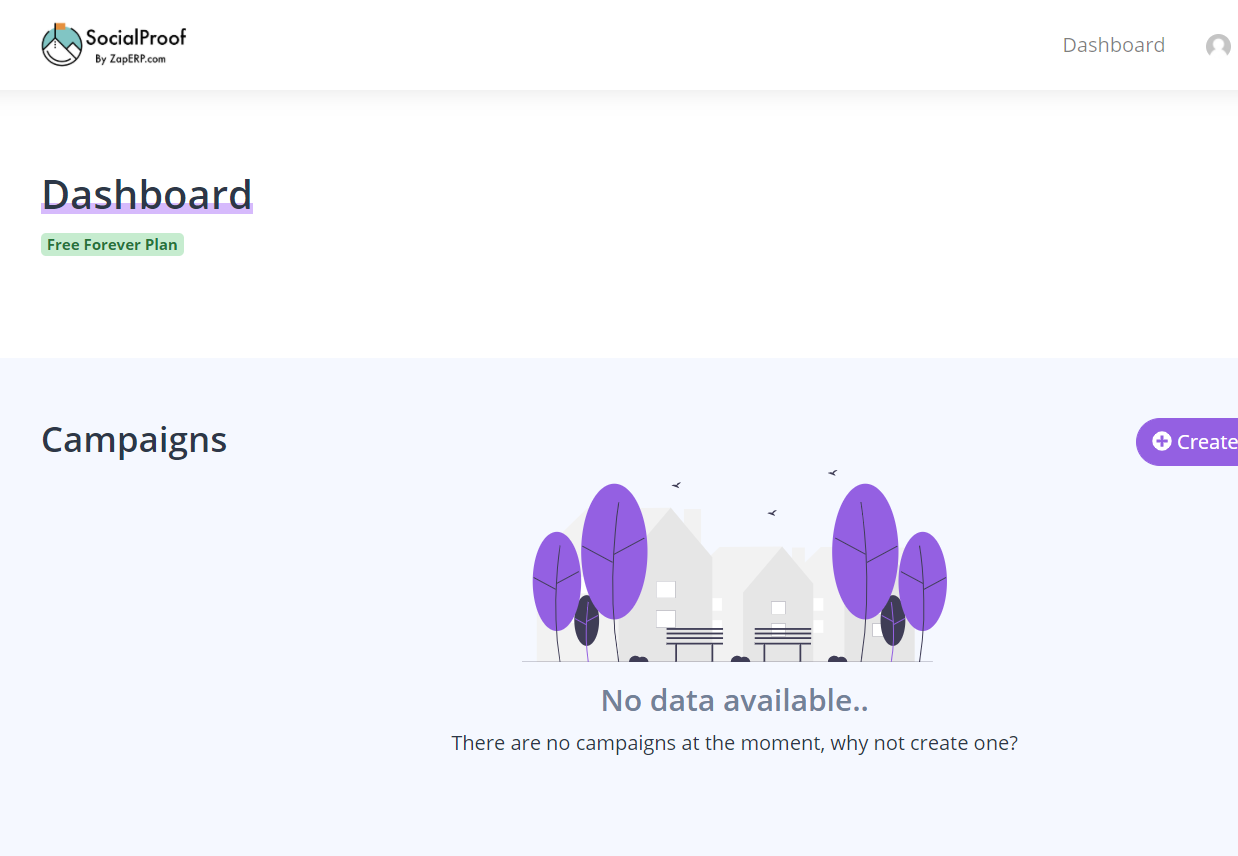The height and width of the screenshot is (856, 1238).
Task: Click the SocialProof mountain logo icon
Action: [x=61, y=45]
